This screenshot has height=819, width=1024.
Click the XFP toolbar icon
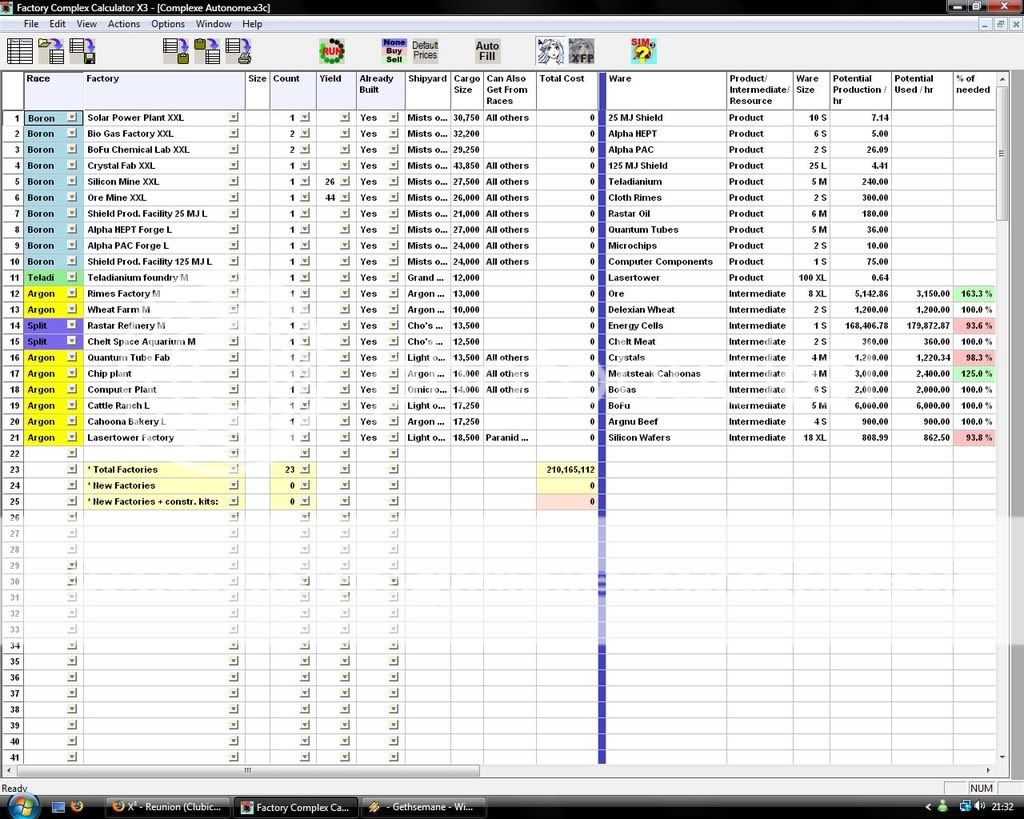pyautogui.click(x=581, y=50)
